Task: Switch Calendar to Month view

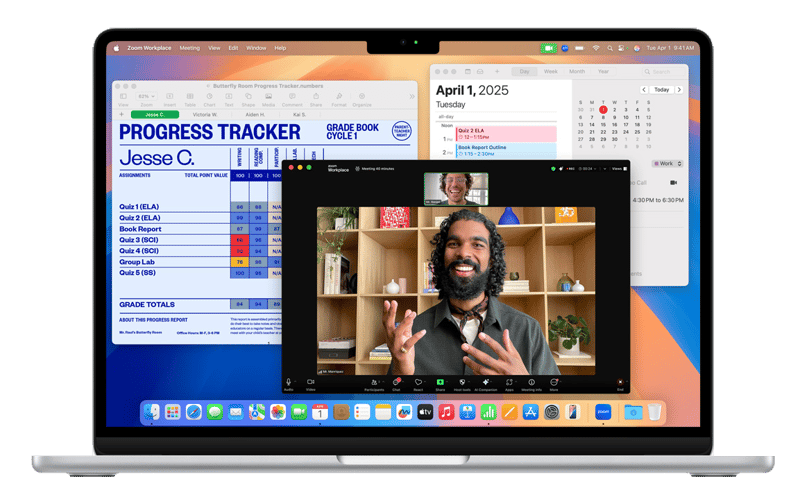Action: (x=577, y=71)
